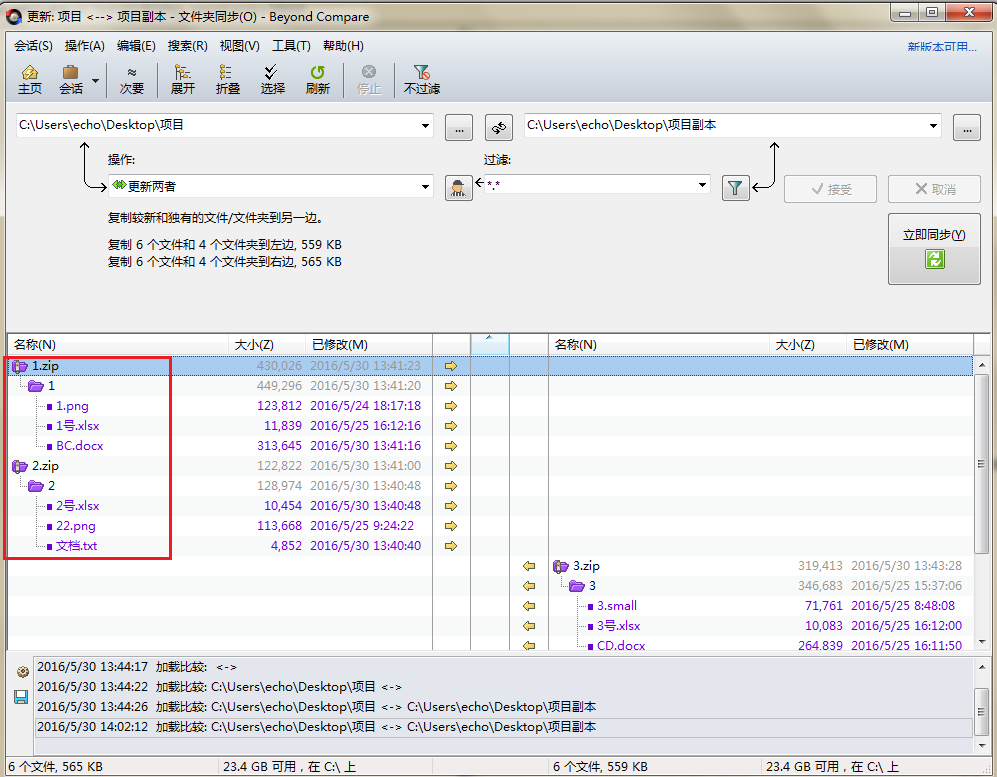Click the 不过滤 (No filter) toolbar icon
The height and width of the screenshot is (777, 997).
click(421, 79)
